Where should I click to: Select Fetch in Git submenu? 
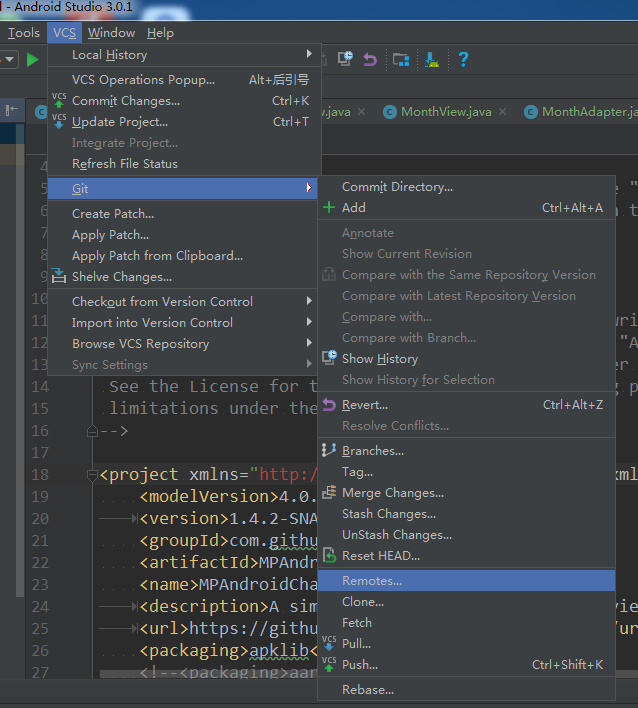(x=466, y=623)
